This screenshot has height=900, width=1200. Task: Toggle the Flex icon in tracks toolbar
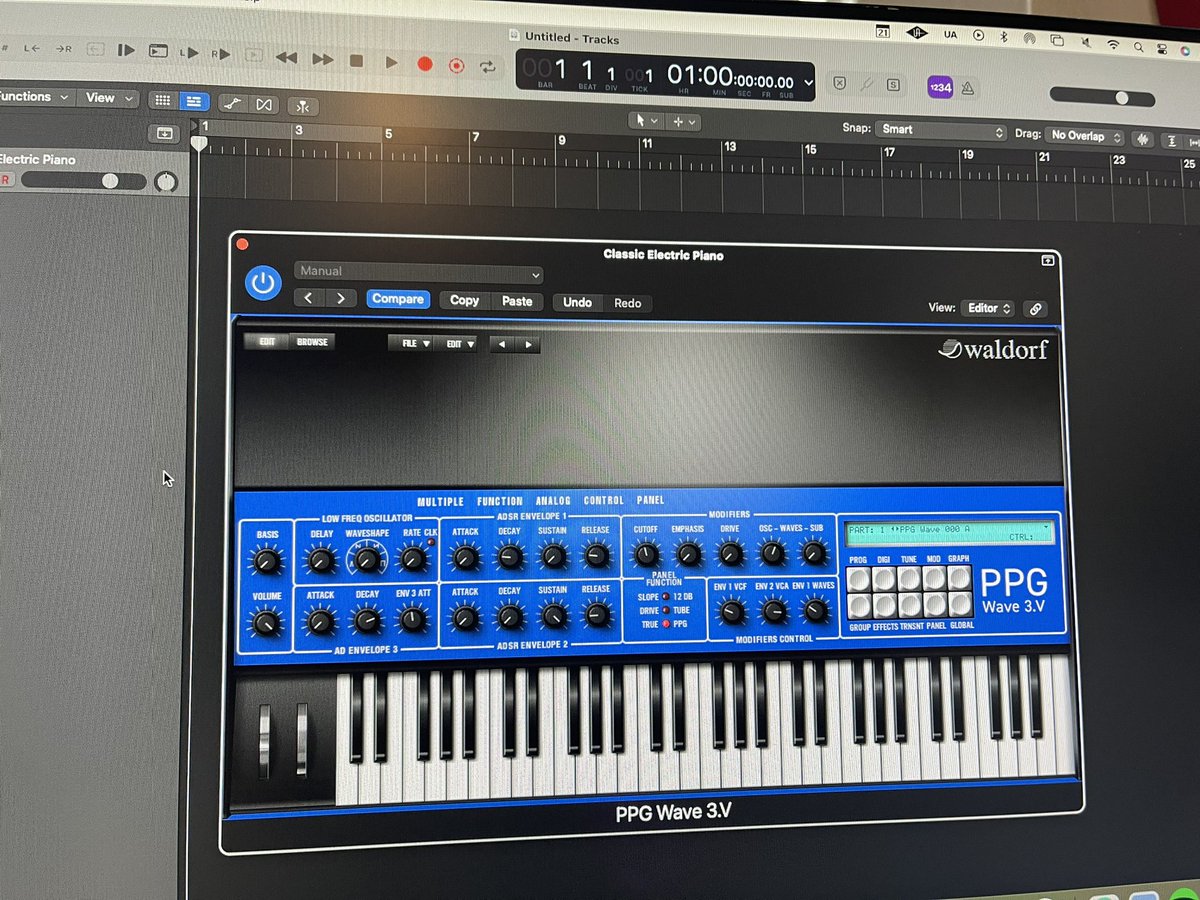coord(264,104)
